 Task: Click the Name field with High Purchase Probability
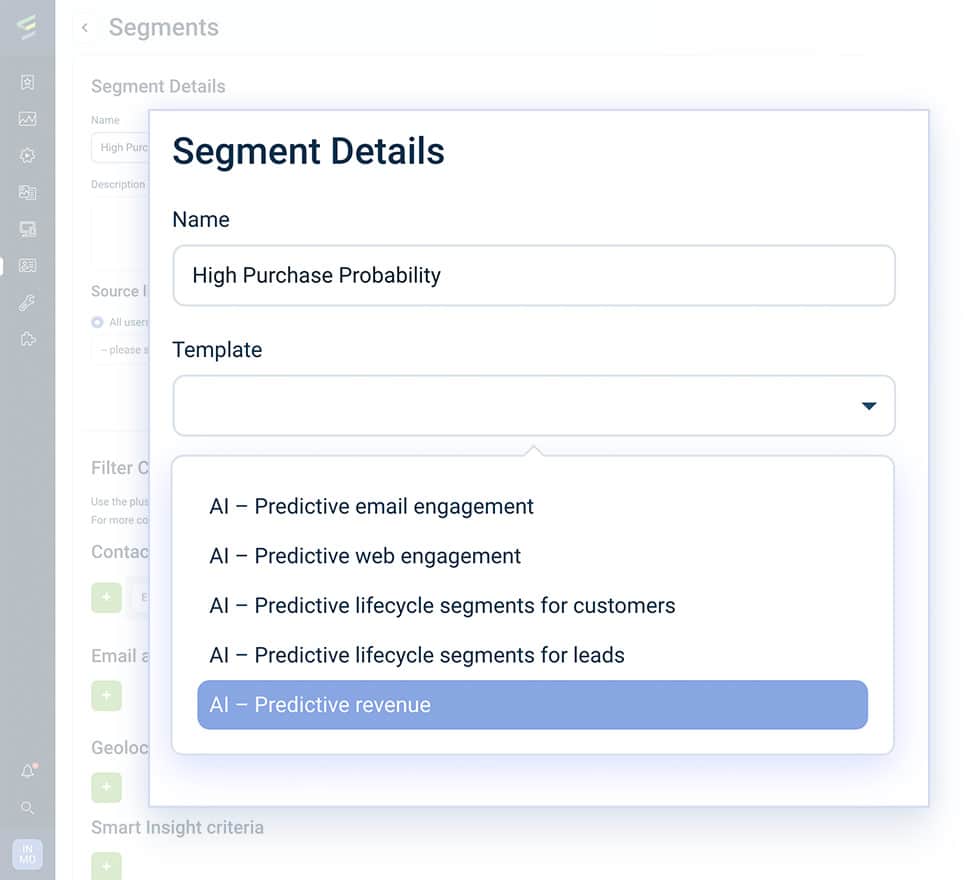533,275
